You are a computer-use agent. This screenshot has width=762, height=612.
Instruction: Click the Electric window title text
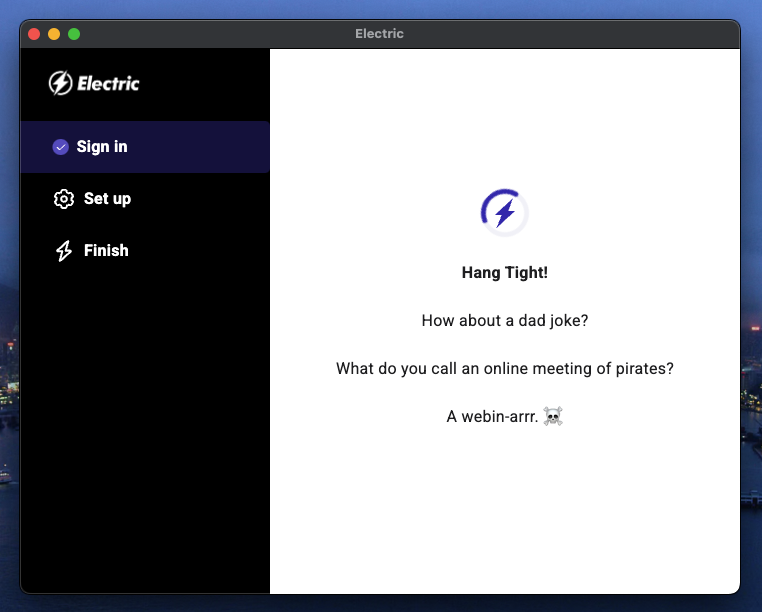click(379, 34)
